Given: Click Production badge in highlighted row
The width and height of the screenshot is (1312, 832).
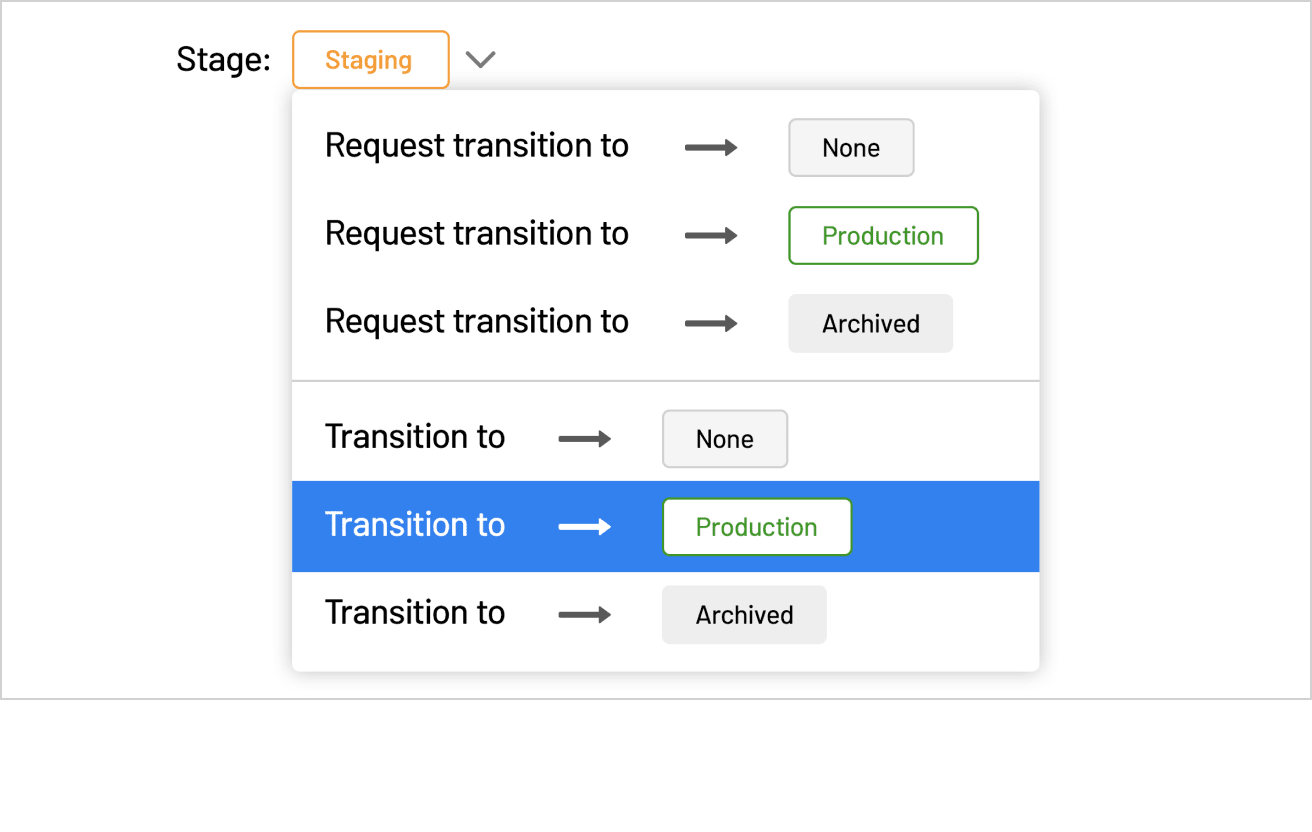Looking at the screenshot, I should [757, 527].
